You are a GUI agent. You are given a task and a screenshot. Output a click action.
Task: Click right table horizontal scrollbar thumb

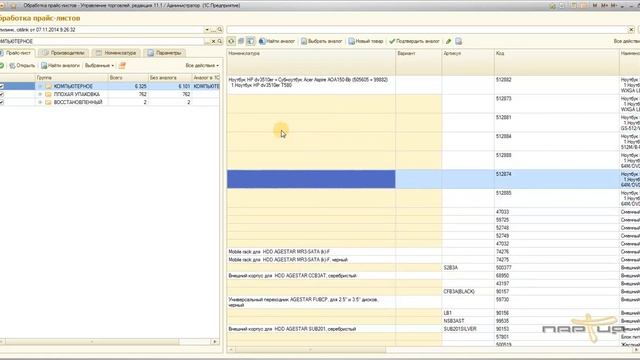311,350
